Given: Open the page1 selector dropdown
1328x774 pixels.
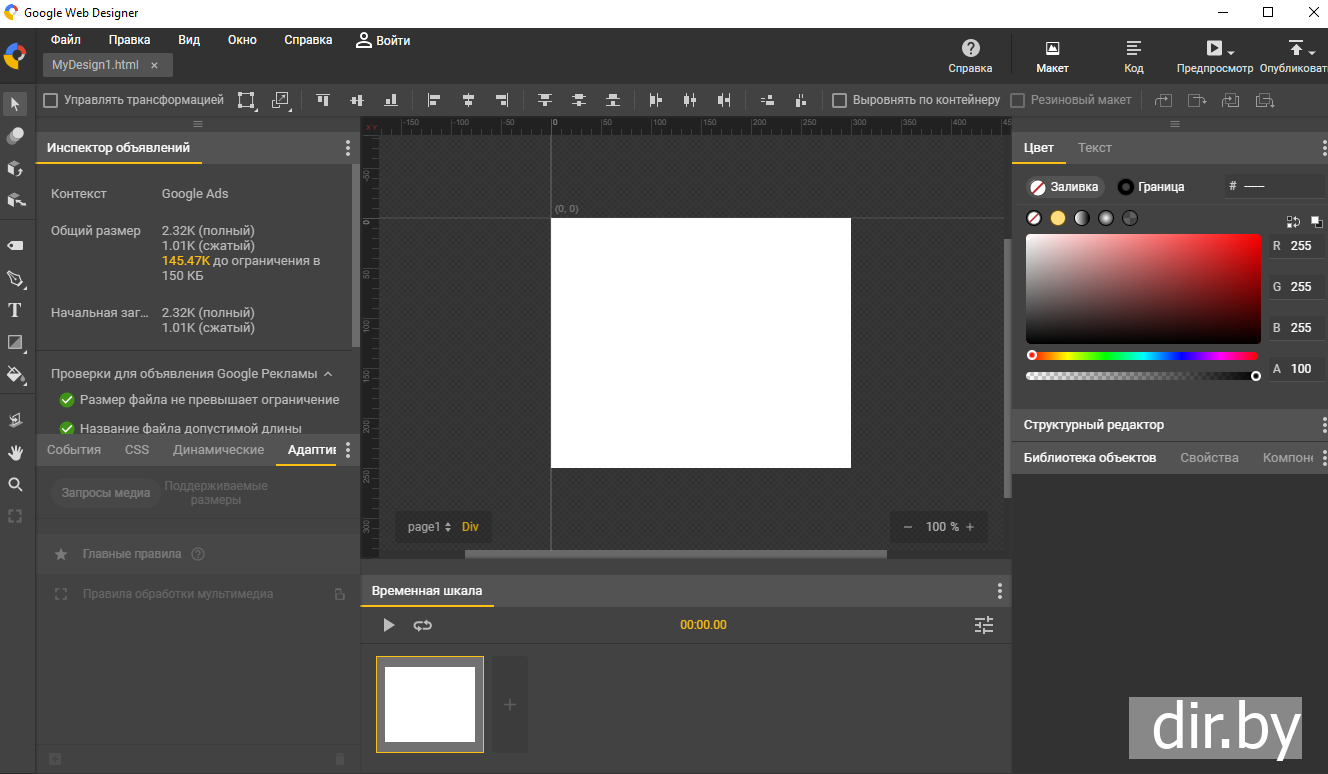Looking at the screenshot, I should (x=429, y=527).
